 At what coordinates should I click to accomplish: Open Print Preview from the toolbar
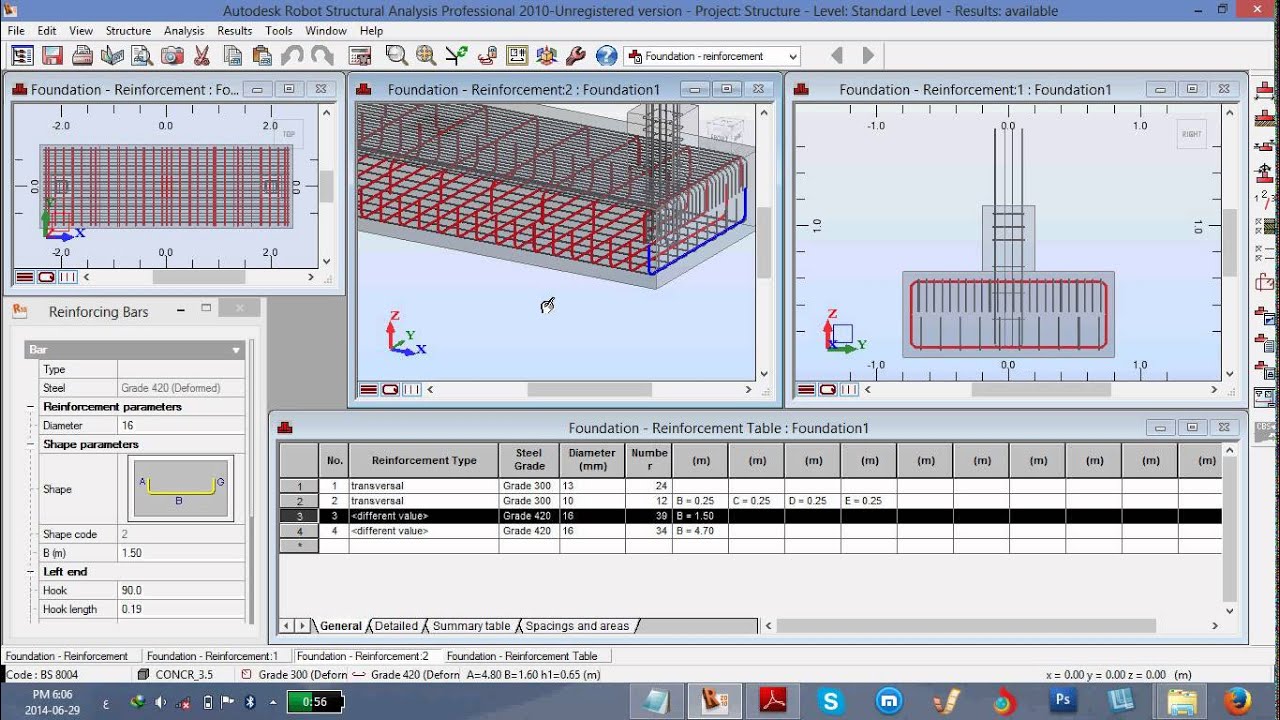142,56
